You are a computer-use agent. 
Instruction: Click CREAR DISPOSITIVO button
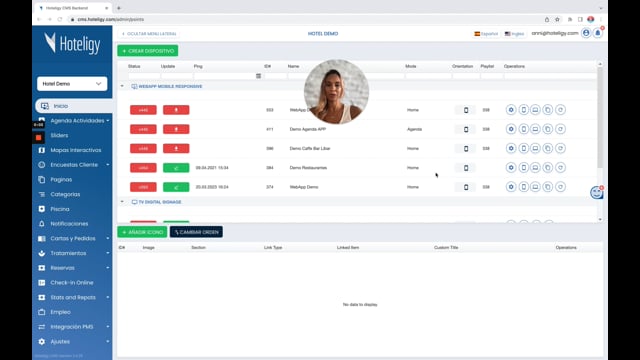pos(148,51)
